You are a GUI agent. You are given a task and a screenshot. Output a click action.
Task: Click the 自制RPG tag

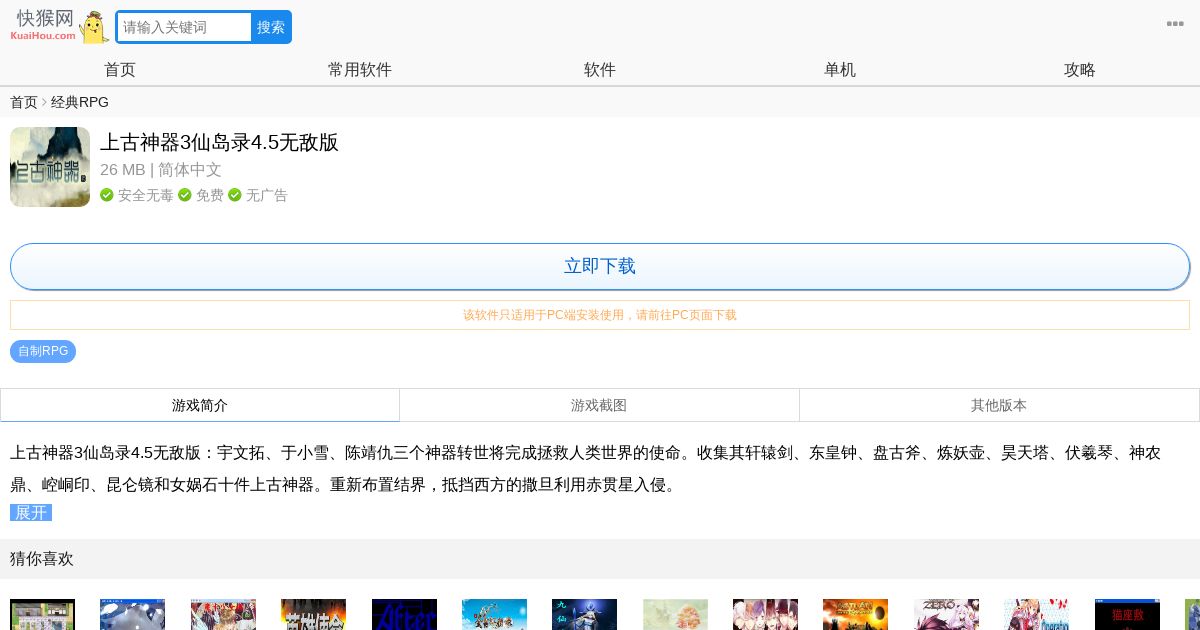tap(43, 351)
